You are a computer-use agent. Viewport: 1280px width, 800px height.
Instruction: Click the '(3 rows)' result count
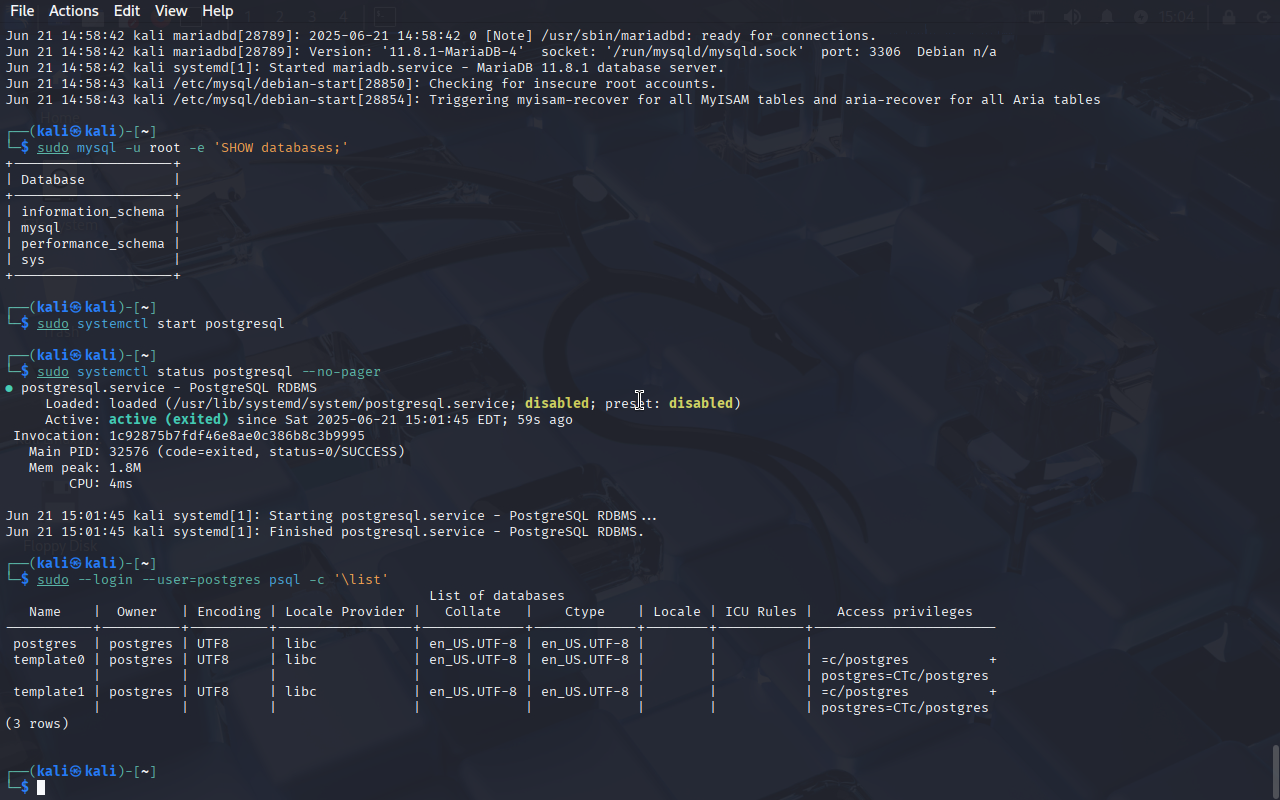[37, 724]
